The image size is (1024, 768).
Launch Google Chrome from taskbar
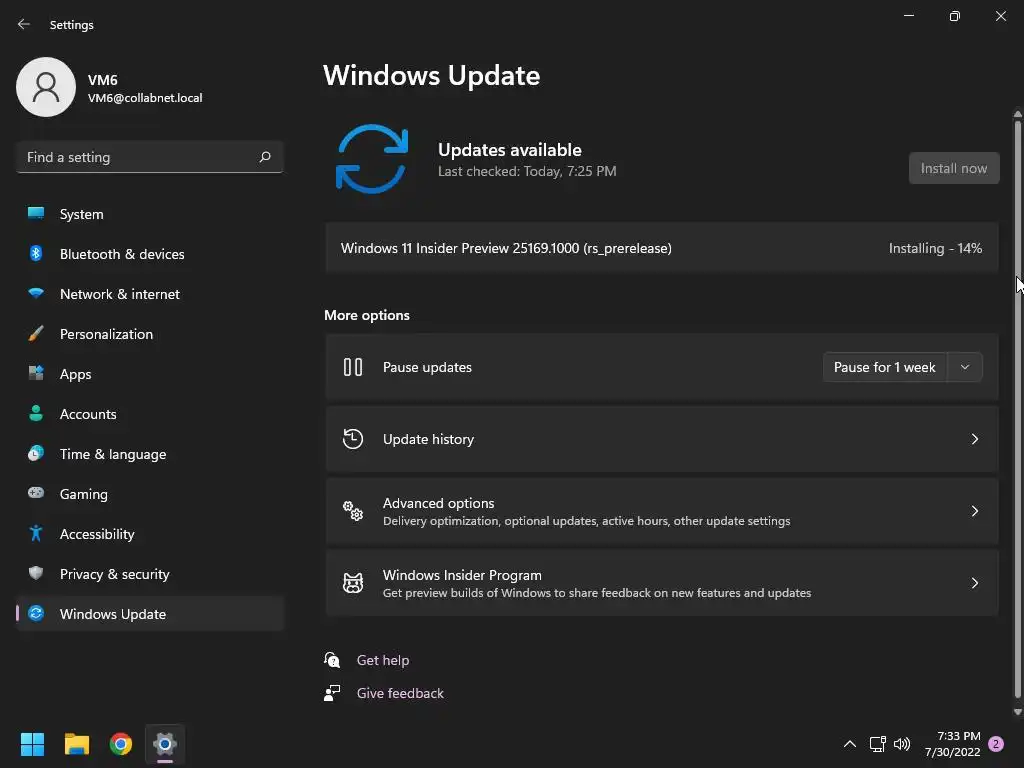point(121,744)
